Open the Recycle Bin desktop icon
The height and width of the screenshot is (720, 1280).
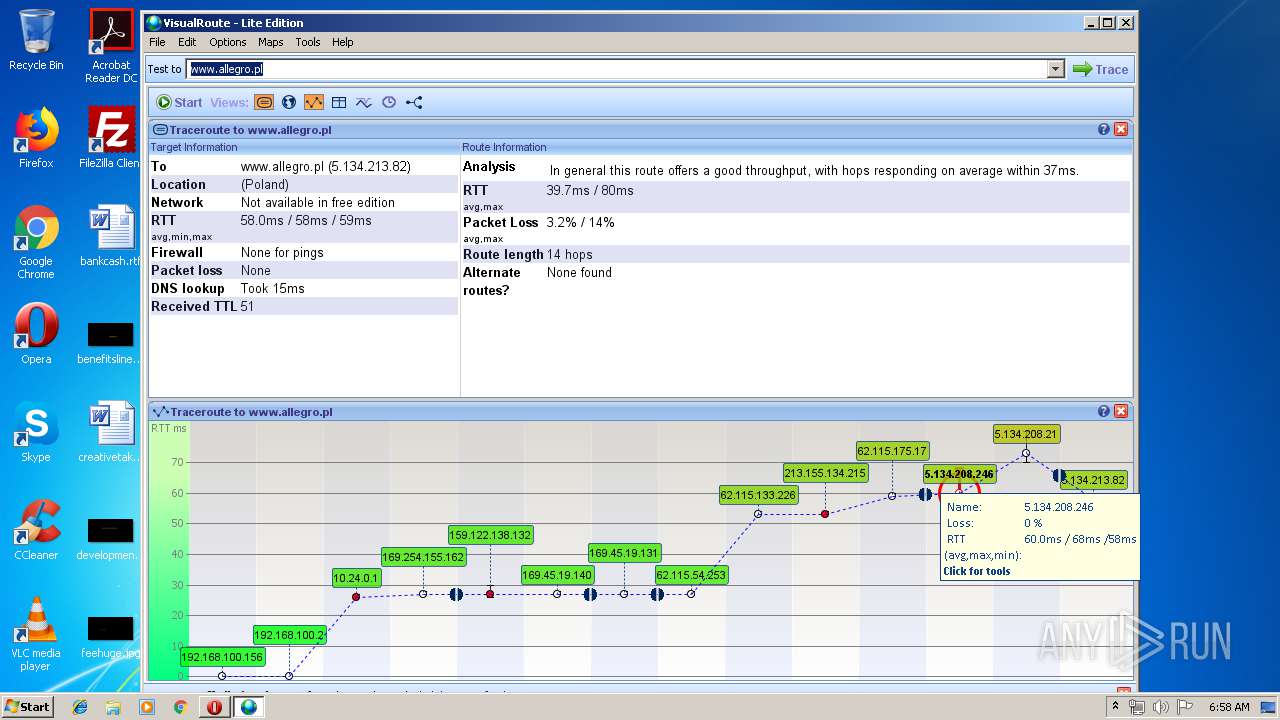[x=36, y=40]
